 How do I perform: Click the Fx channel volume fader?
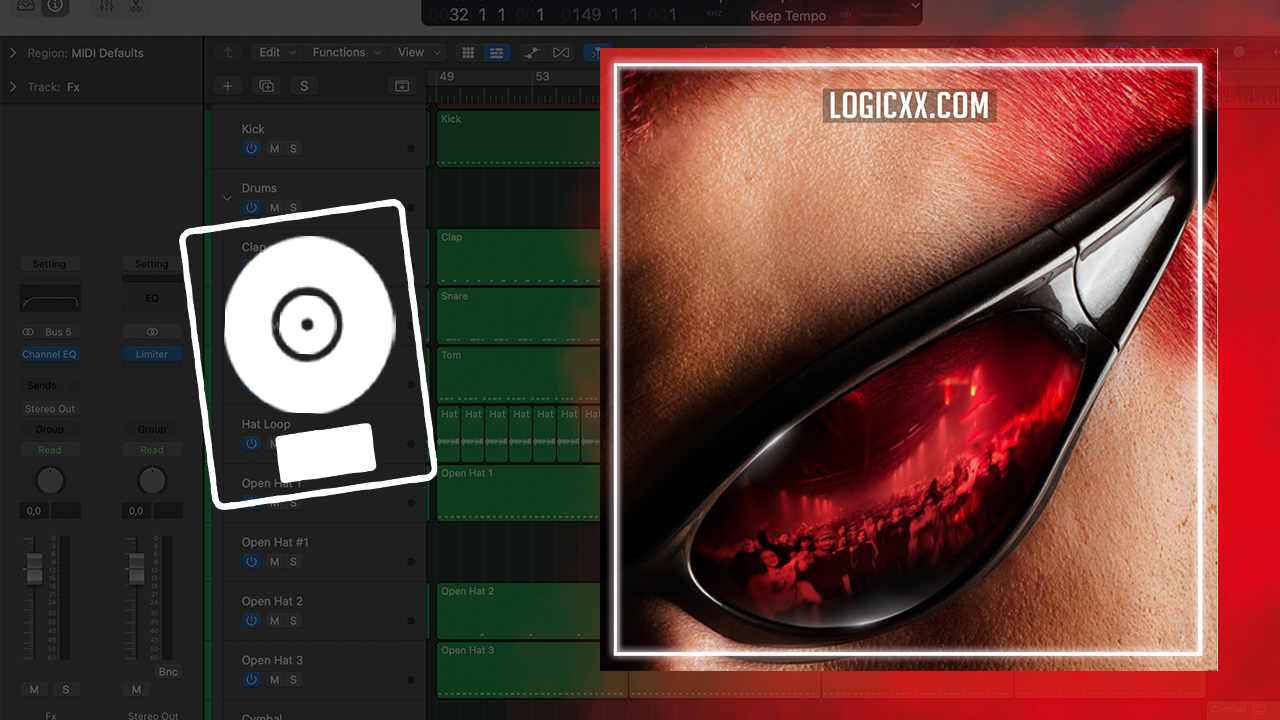tap(34, 568)
